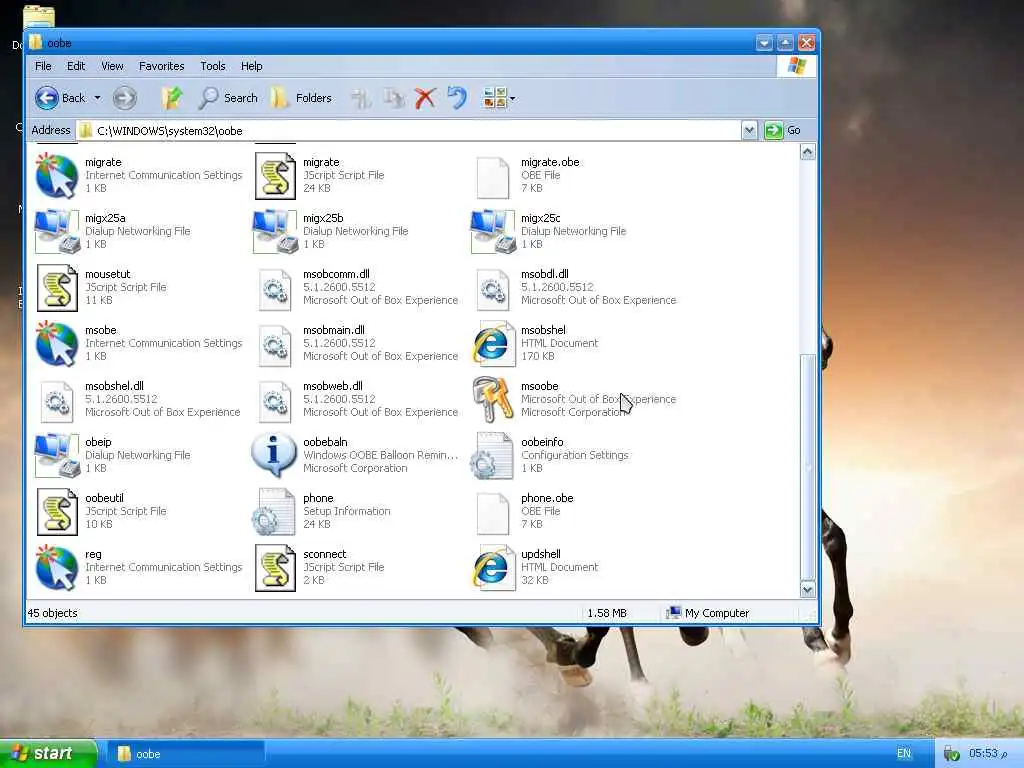Open the Favorites menu
The height and width of the screenshot is (768, 1024).
coord(161,66)
